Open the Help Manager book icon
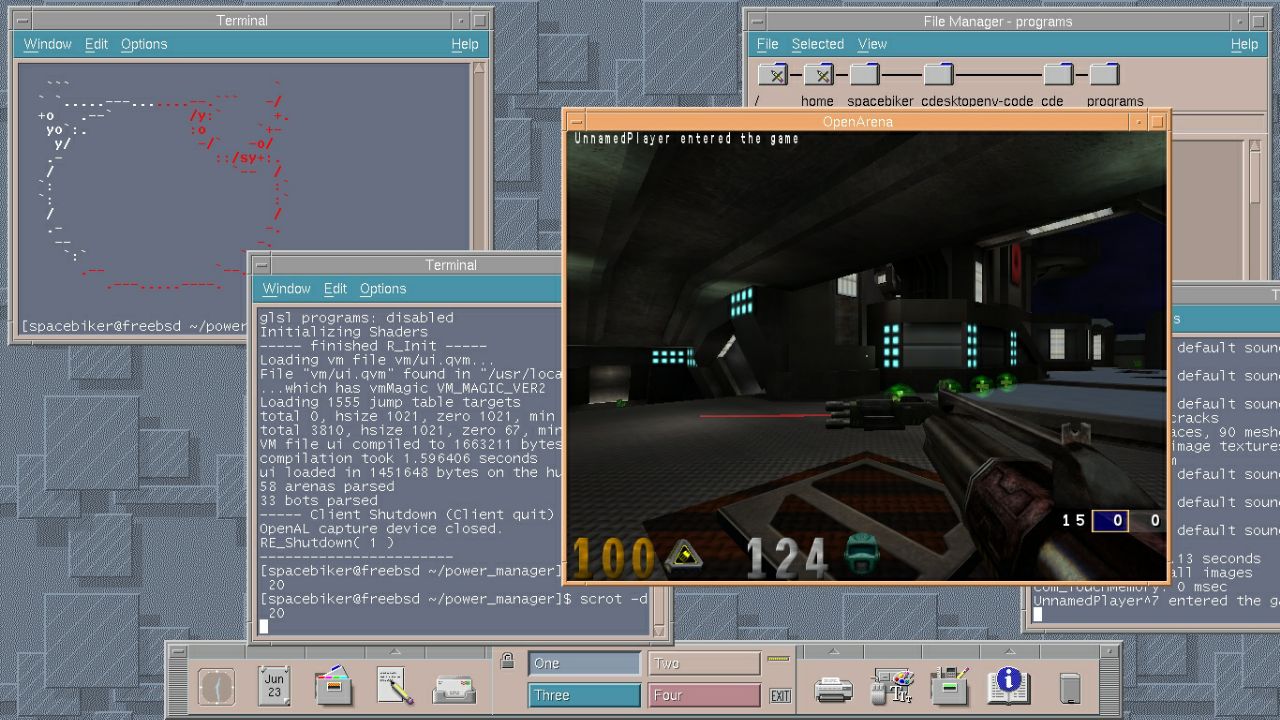The image size is (1280, 720). coord(1009,687)
